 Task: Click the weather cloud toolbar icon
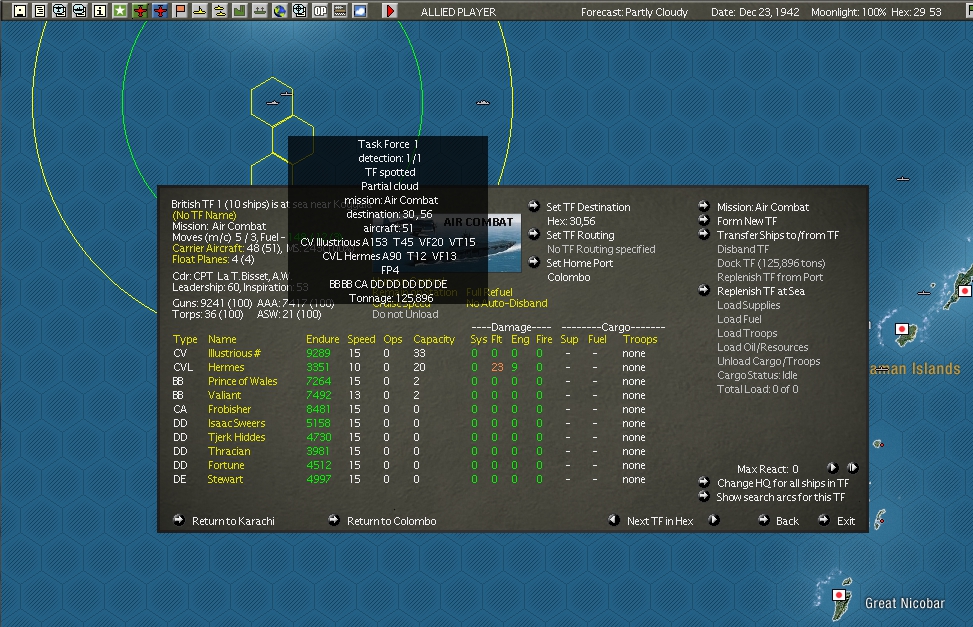pyautogui.click(x=359, y=10)
